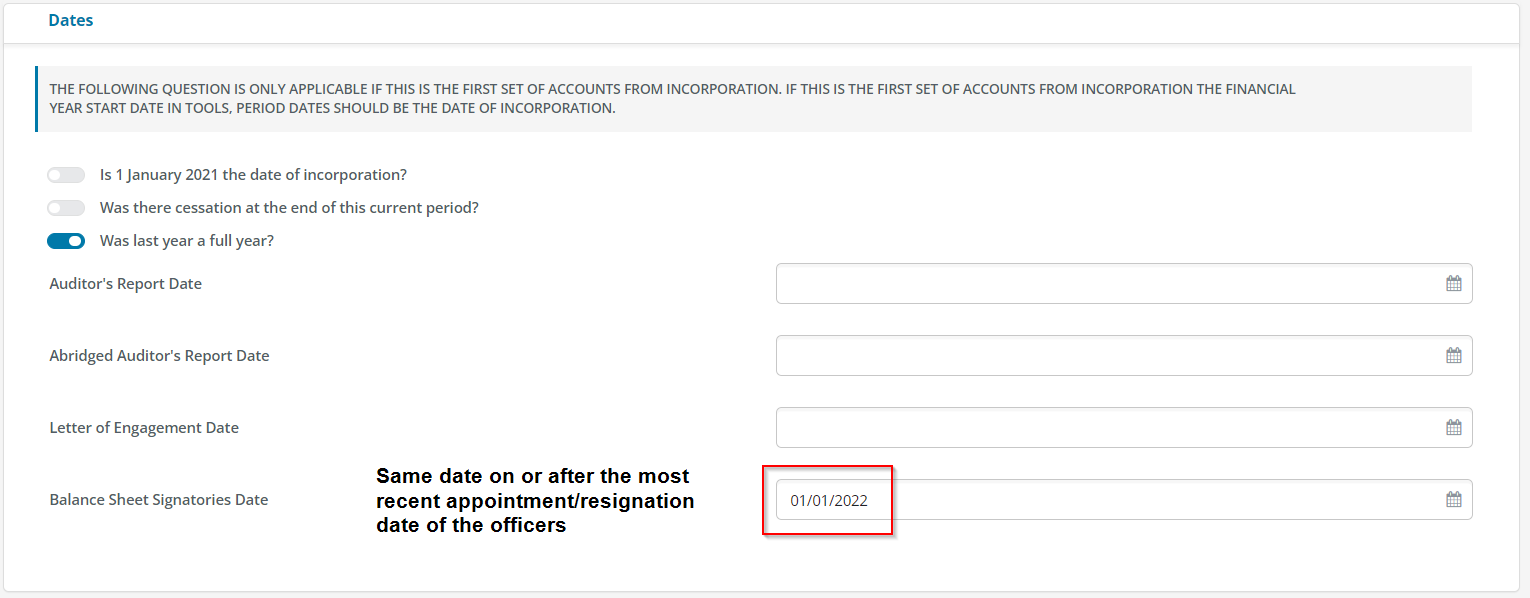
Task: Click into the Auditor's Report Date field
Action: click(x=1124, y=284)
